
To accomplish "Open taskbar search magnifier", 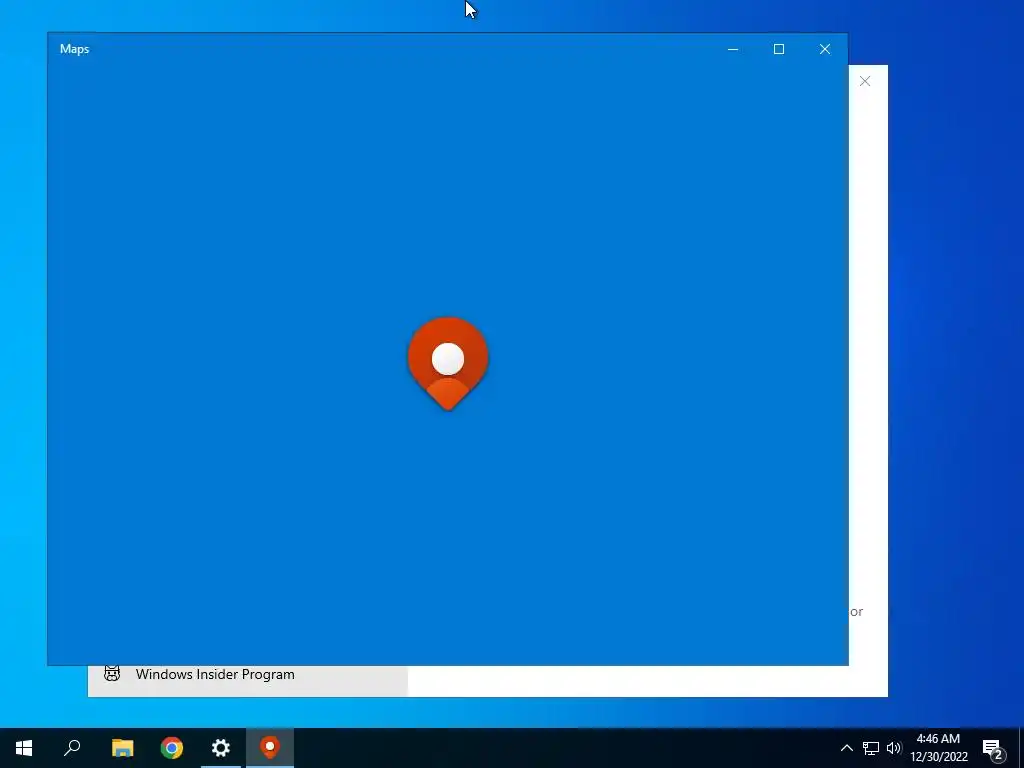I will coord(72,748).
